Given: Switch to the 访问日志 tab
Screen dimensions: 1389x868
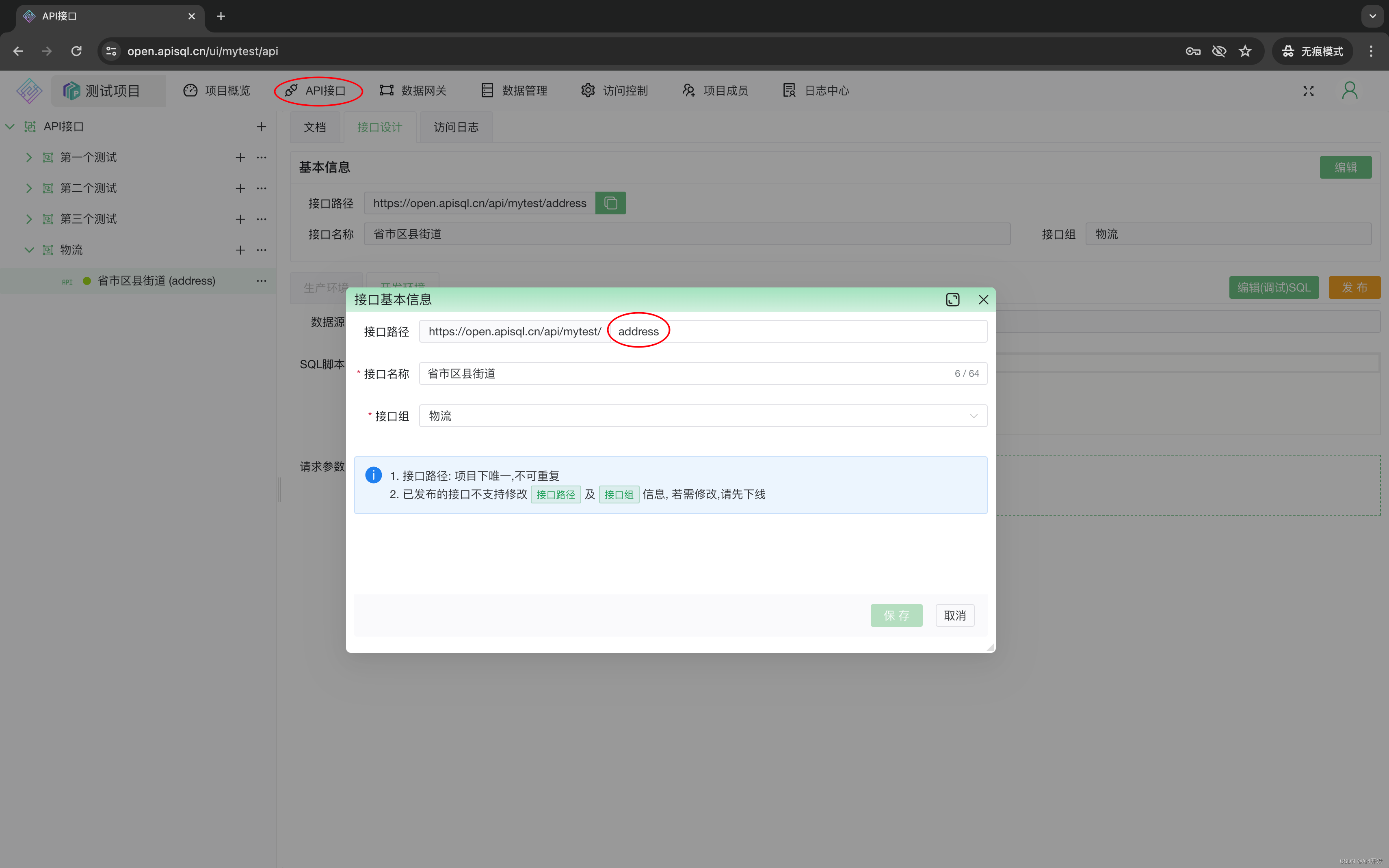Looking at the screenshot, I should 456,127.
